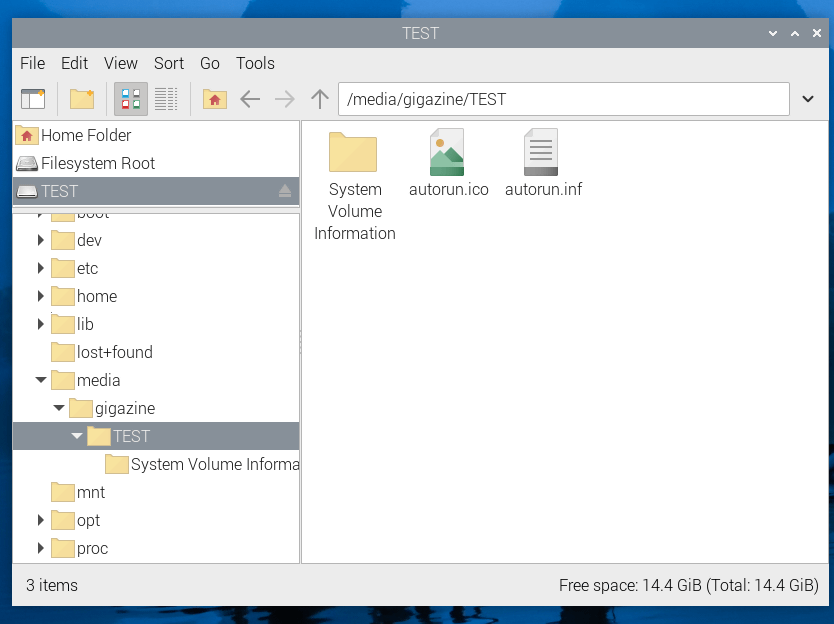Open a new window with the leftmost toolbar icon
This screenshot has width=834, height=624.
pos(33,98)
